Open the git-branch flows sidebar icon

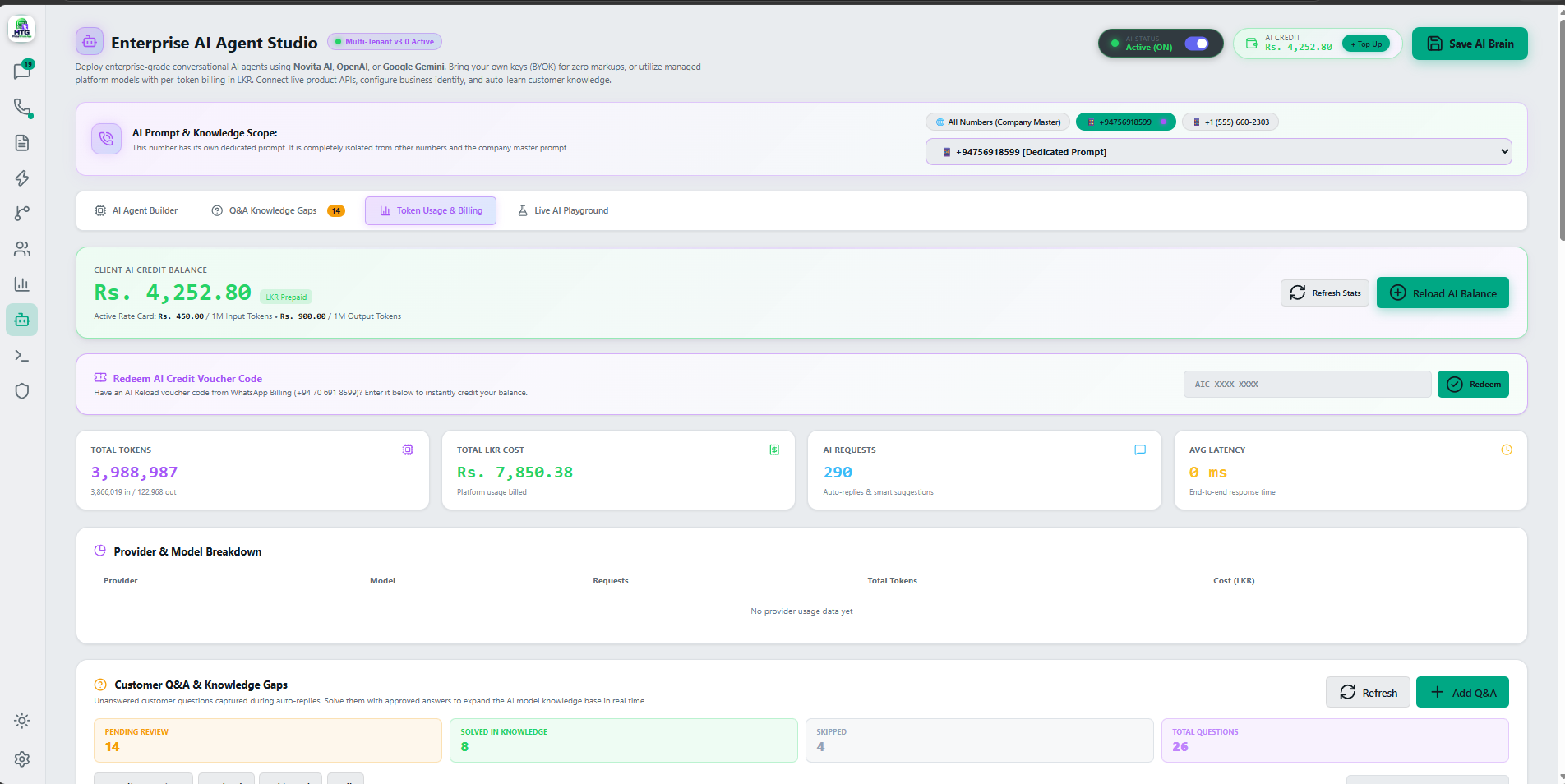pos(22,214)
